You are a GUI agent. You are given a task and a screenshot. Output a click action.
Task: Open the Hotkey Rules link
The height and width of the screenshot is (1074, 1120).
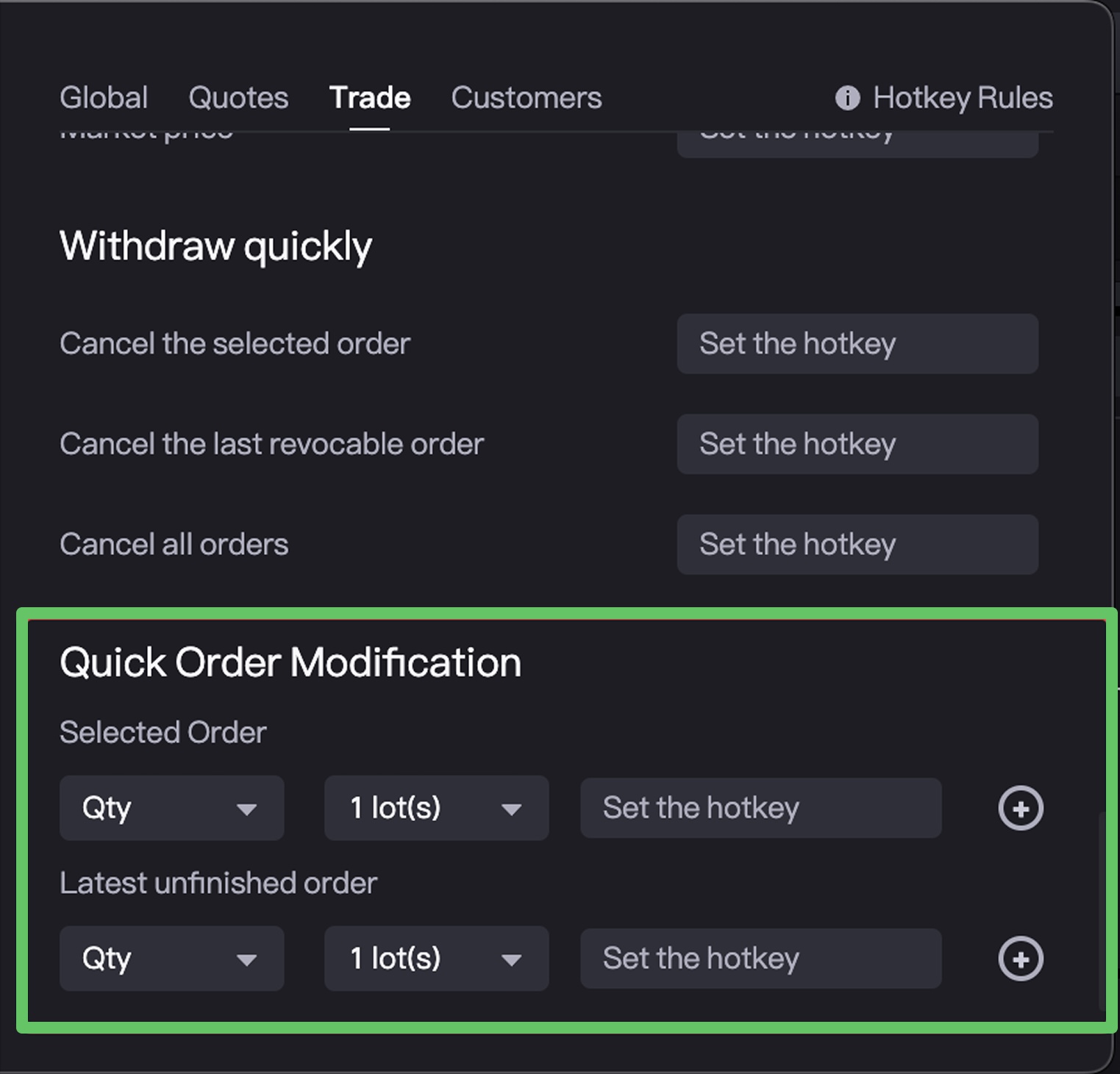[x=962, y=98]
